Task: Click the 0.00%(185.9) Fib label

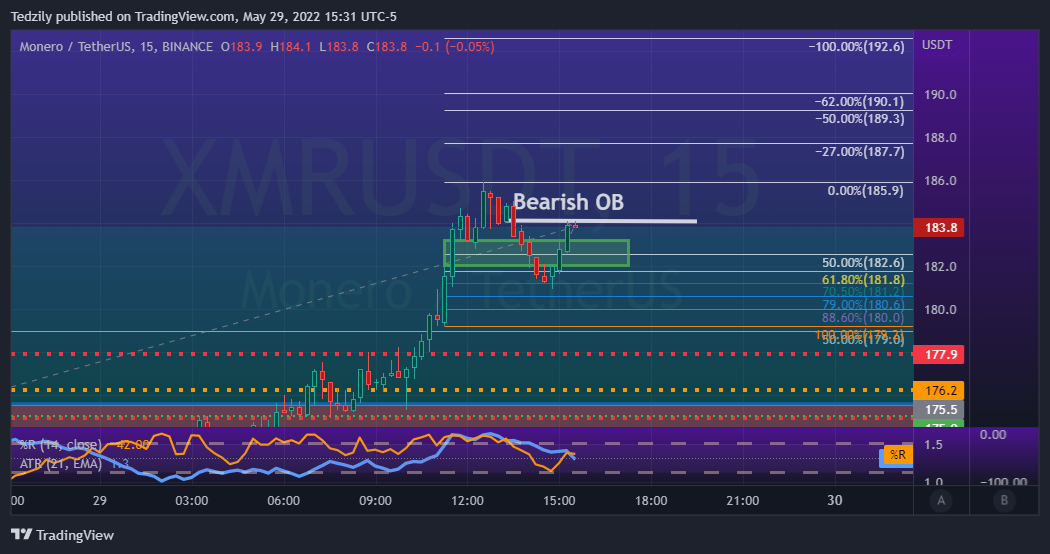Action: coord(865,191)
